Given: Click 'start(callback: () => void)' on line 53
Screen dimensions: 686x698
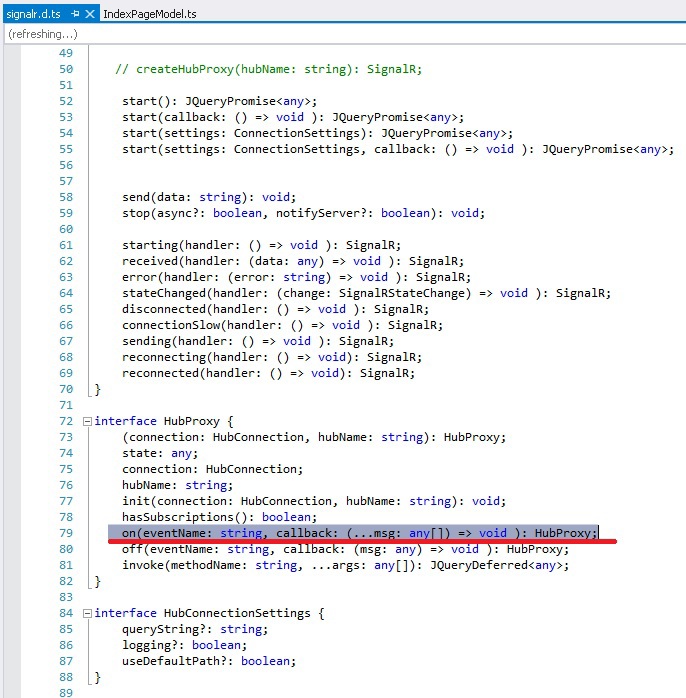Looking at the screenshot, I should 293,118.
